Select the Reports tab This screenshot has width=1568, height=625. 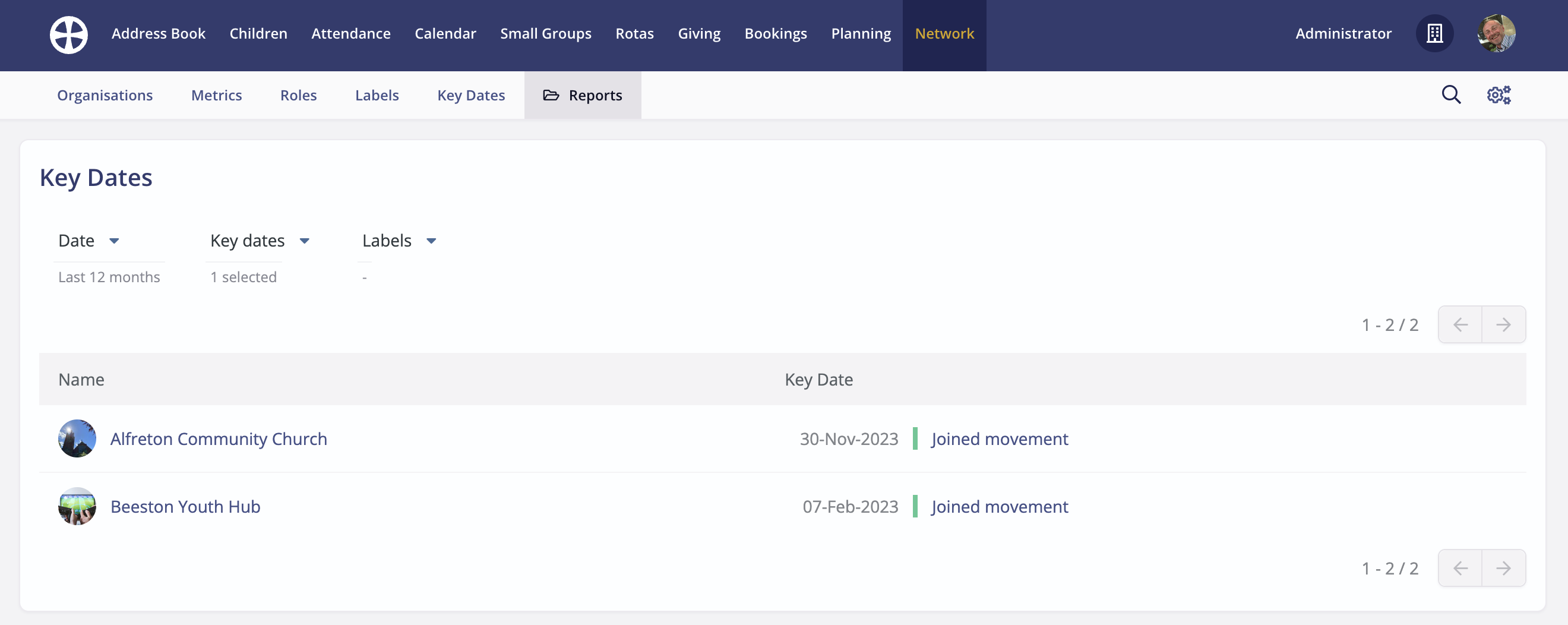pos(583,95)
